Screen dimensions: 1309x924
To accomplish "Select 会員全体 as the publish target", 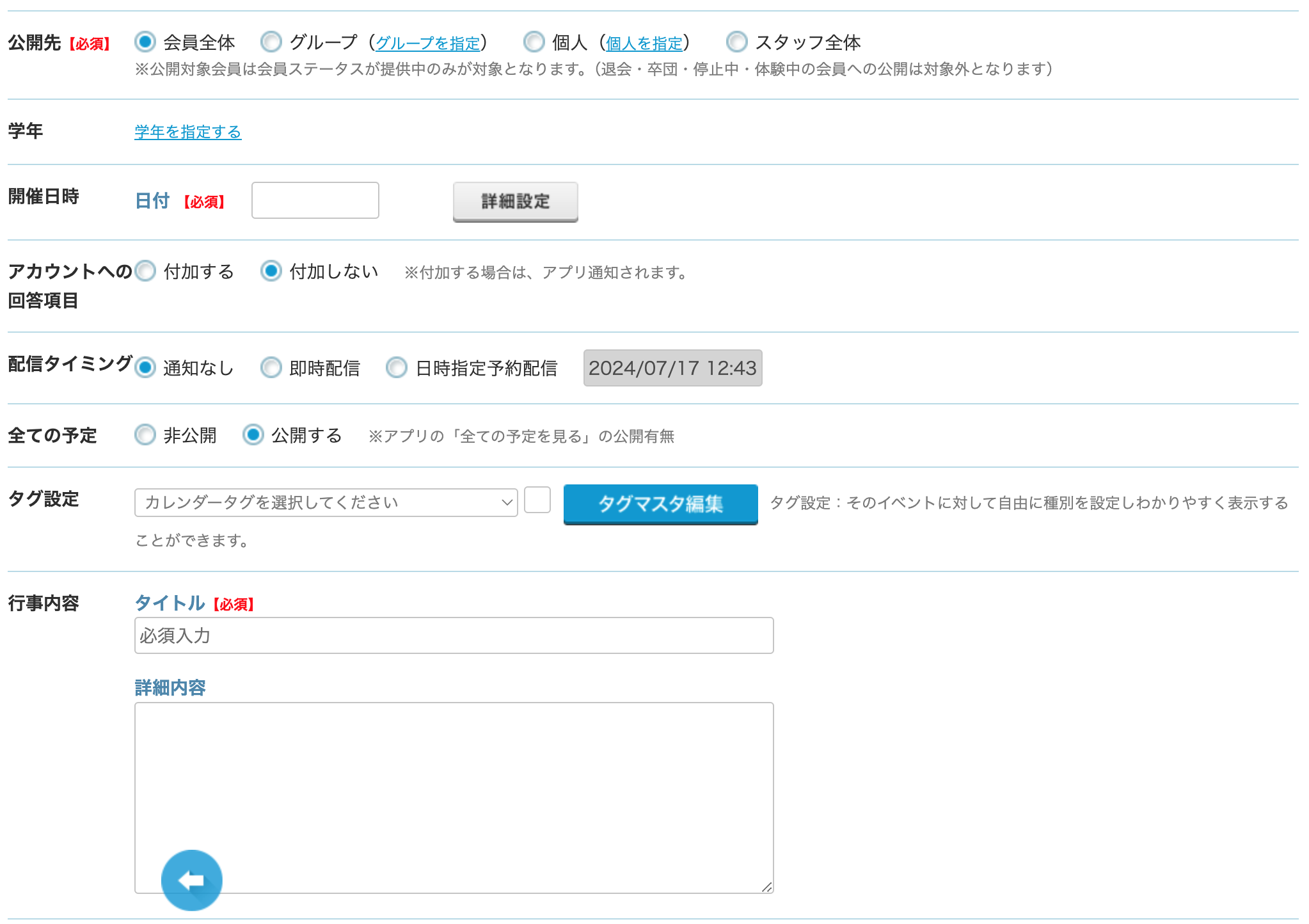I will pos(145,42).
